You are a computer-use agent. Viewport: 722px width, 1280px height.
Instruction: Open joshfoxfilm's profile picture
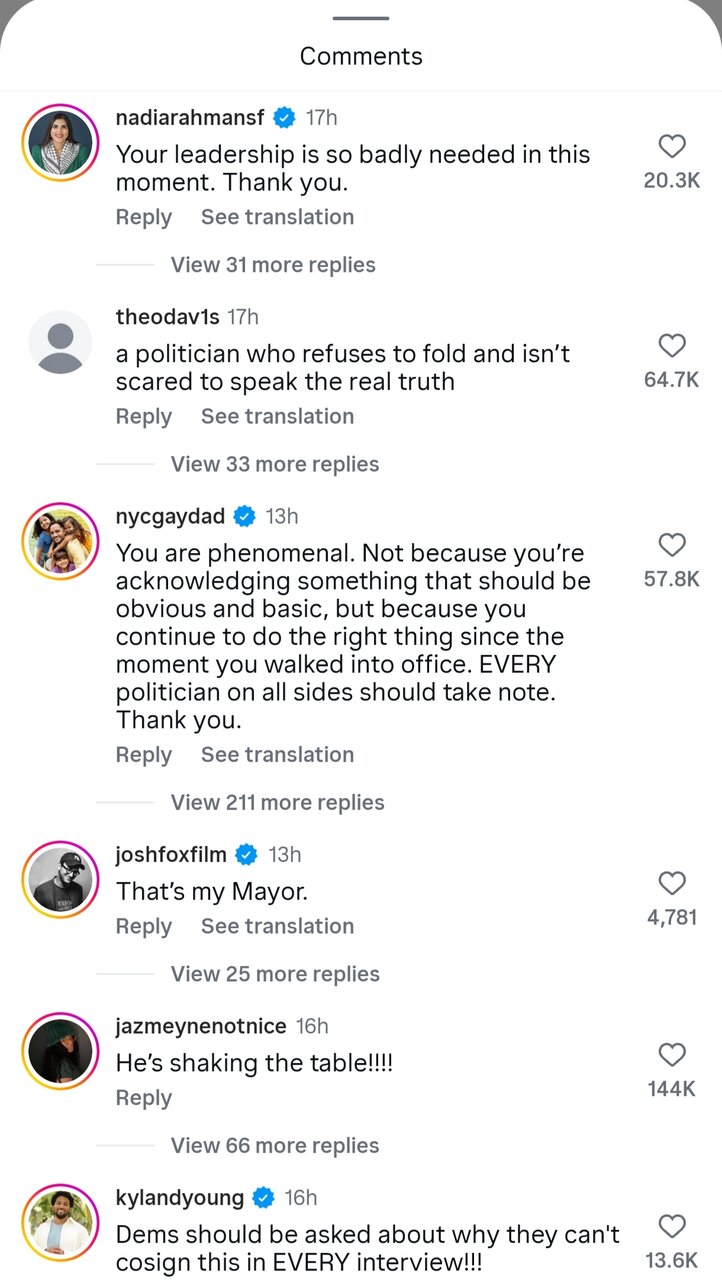60,879
